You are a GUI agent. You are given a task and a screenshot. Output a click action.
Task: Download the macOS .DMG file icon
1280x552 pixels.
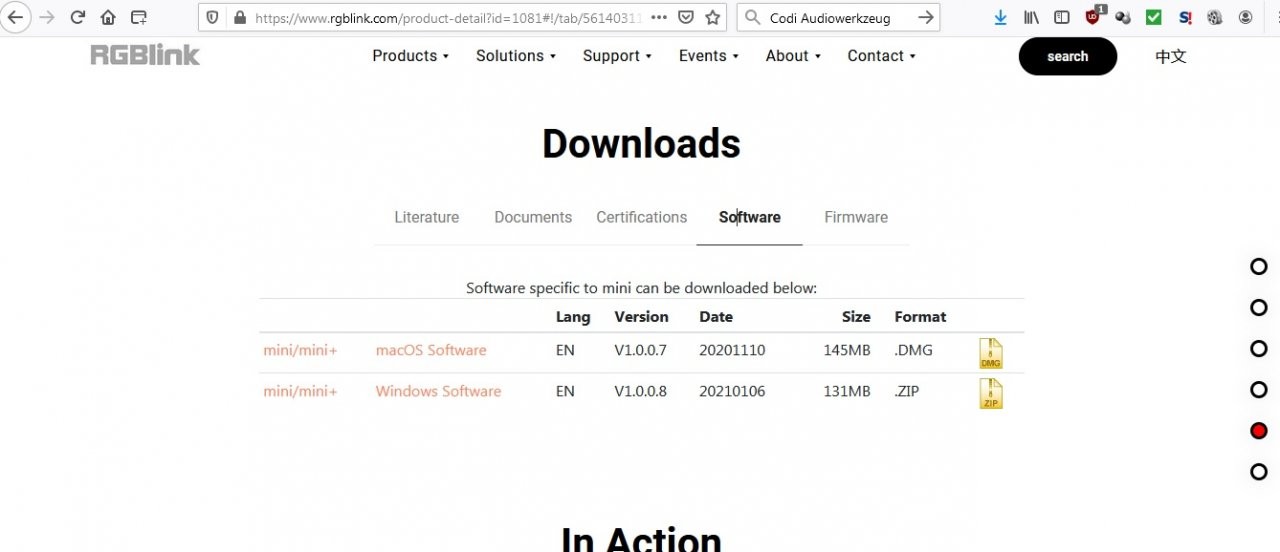pos(990,353)
